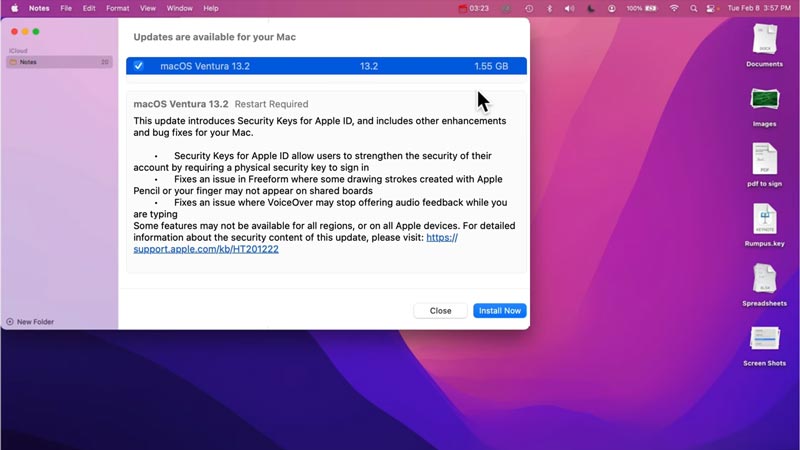
Task: Select the Notes folder in sidebar
Action: 59,62
